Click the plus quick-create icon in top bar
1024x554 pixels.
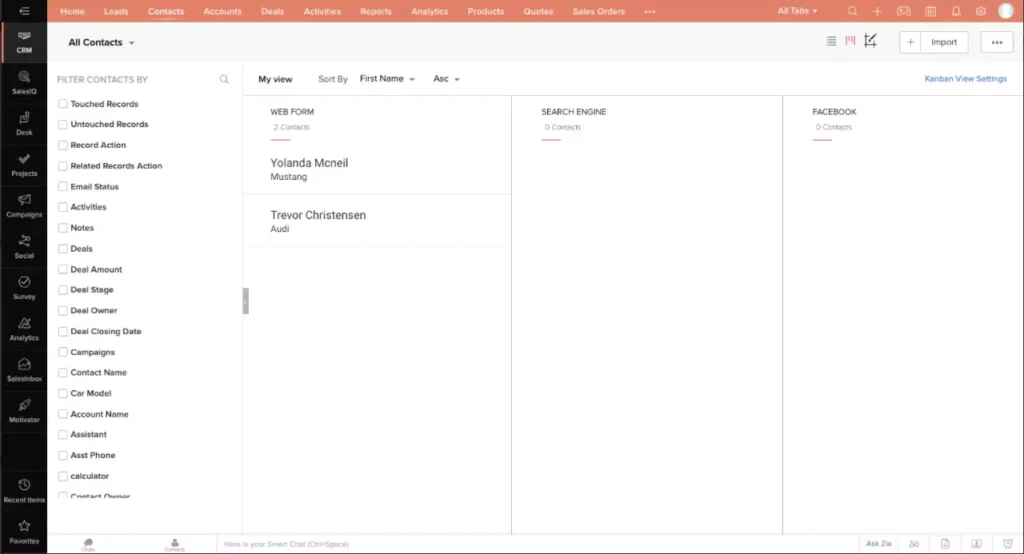pos(877,11)
